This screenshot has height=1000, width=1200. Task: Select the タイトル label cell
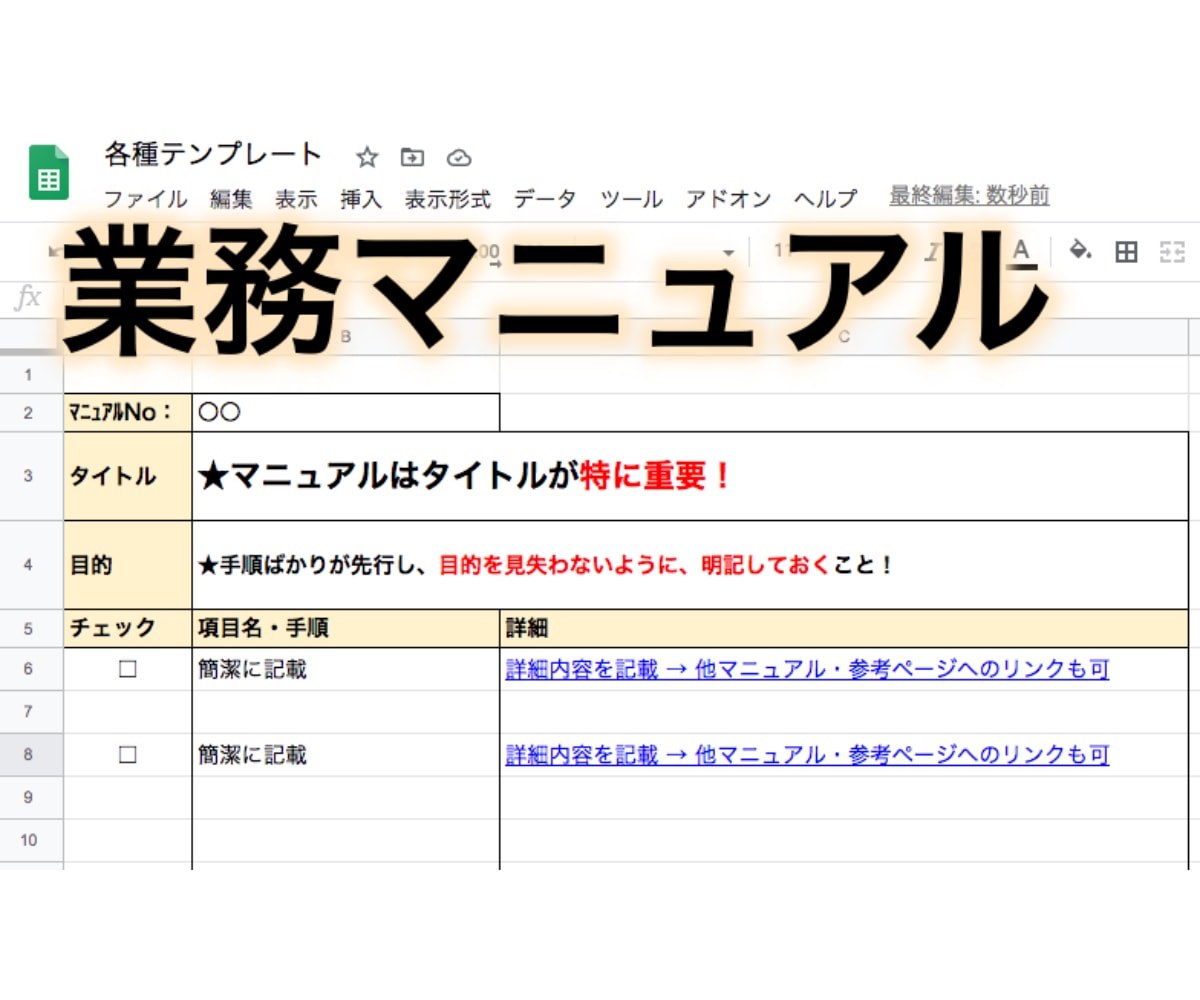tap(128, 476)
